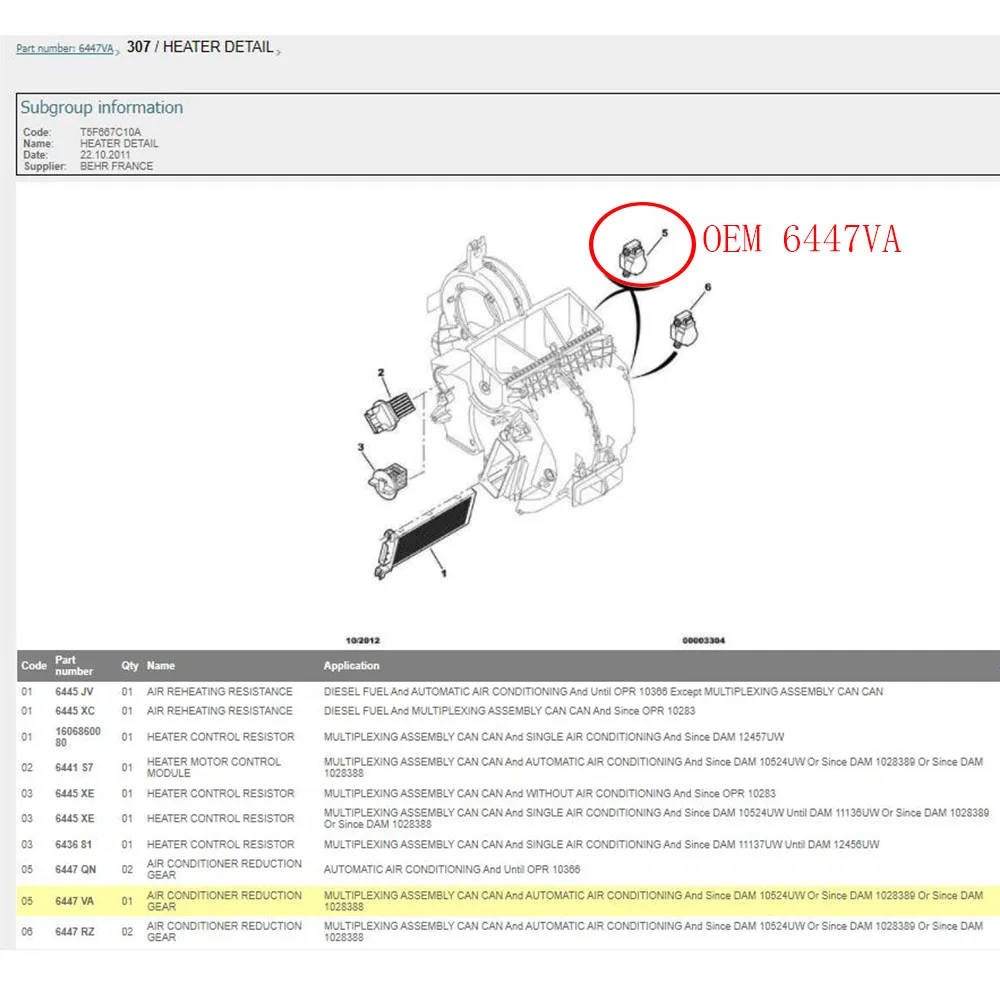Click 'AIR REHEATING RESISTANCE' in the 6445 JV row
Viewport: 1000px width, 1000px height.
tap(219, 691)
